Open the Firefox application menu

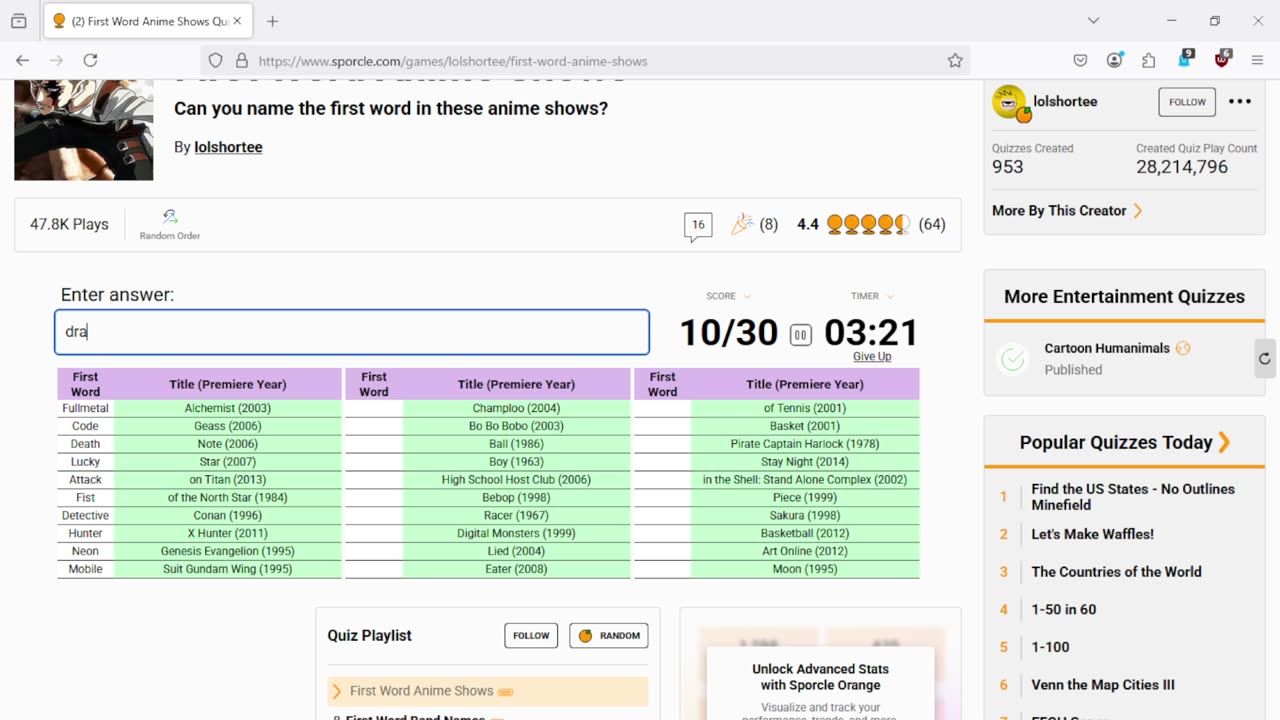(1257, 61)
